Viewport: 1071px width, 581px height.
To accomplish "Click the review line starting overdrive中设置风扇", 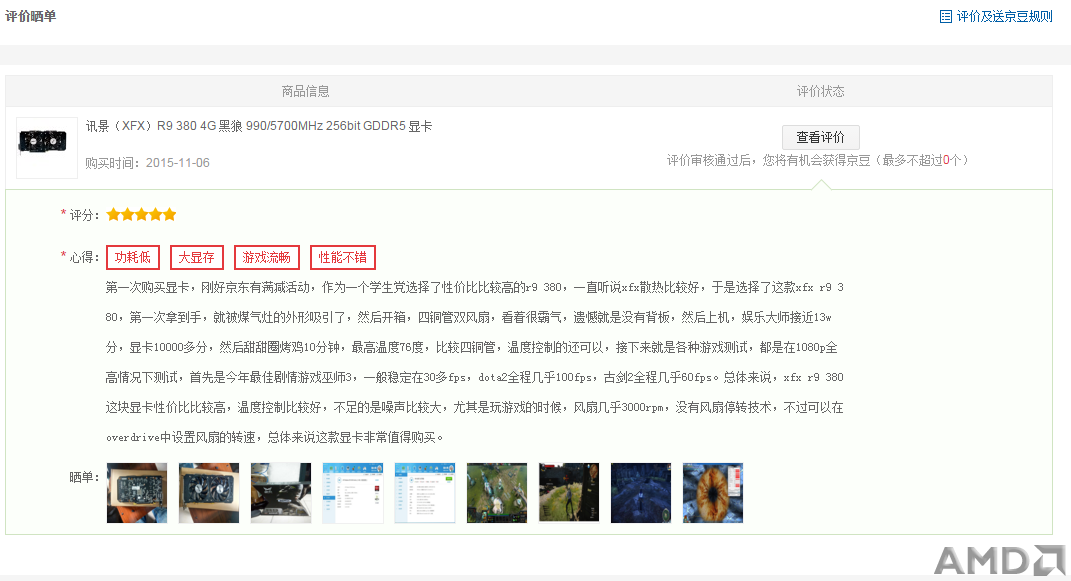I will 275,438.
